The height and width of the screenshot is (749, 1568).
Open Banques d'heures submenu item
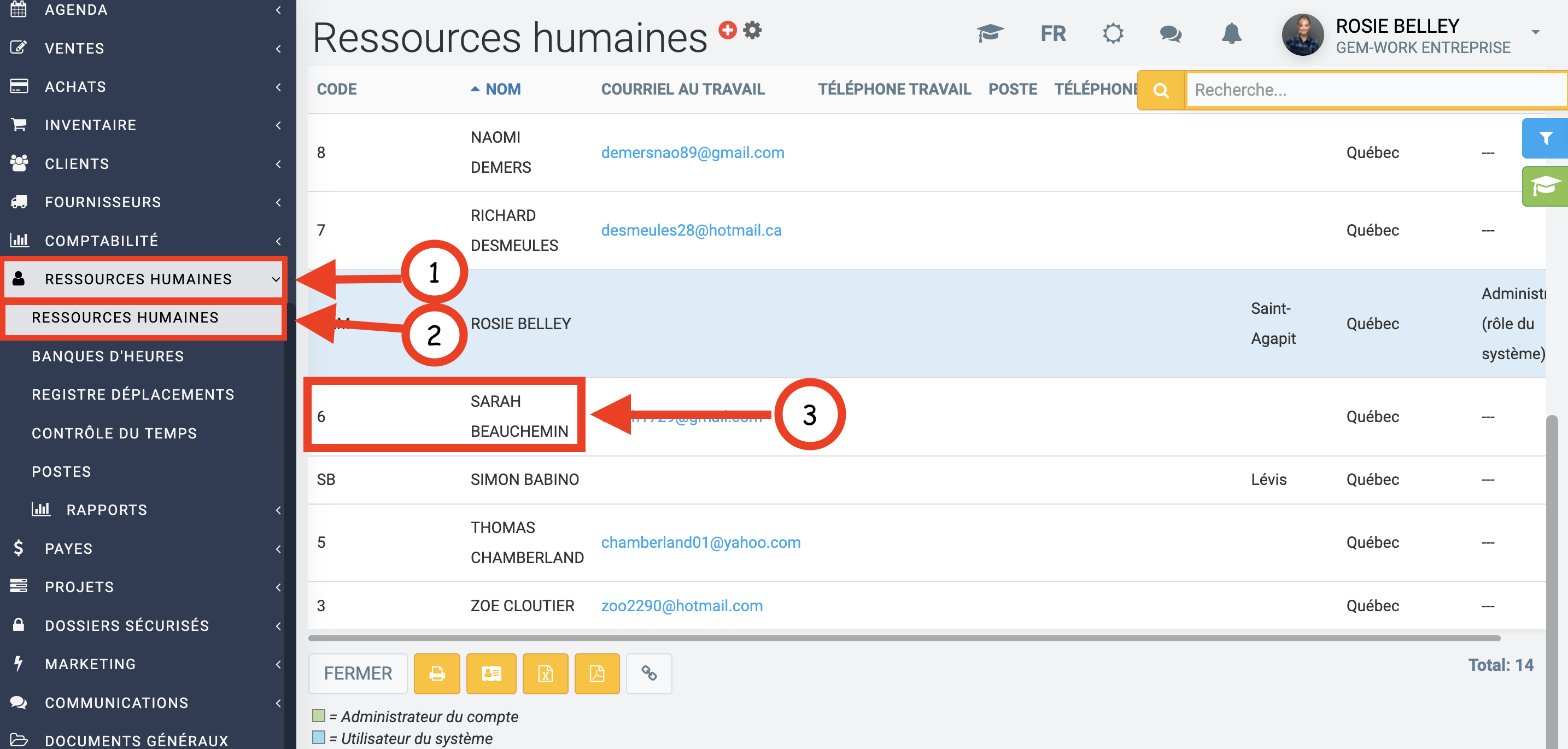tap(108, 356)
